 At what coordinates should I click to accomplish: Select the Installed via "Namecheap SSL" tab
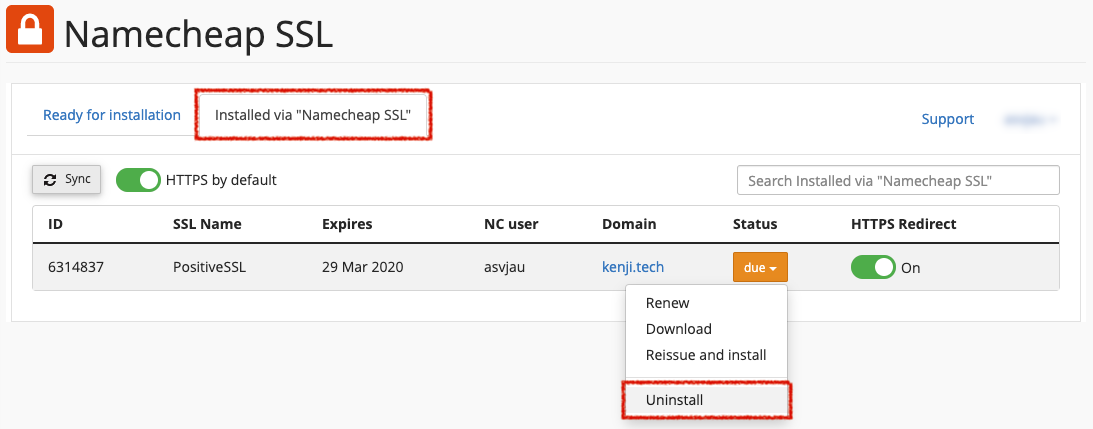312,115
